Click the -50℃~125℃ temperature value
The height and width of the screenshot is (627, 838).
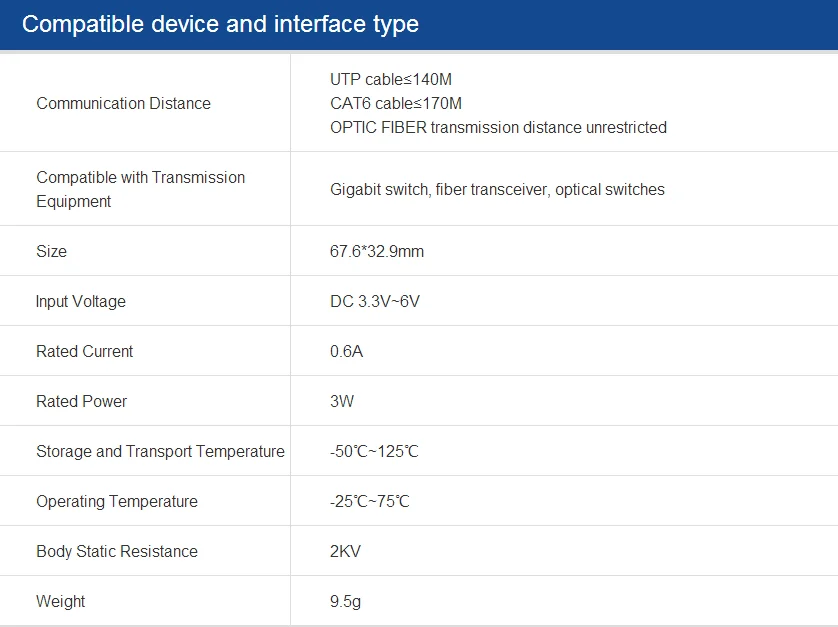click(374, 451)
